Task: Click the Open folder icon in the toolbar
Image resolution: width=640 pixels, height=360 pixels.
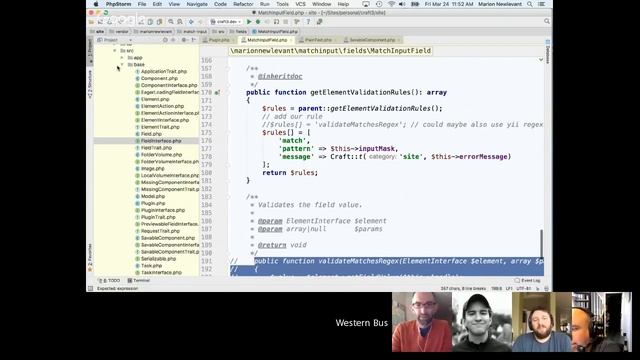Action: click(x=91, y=22)
